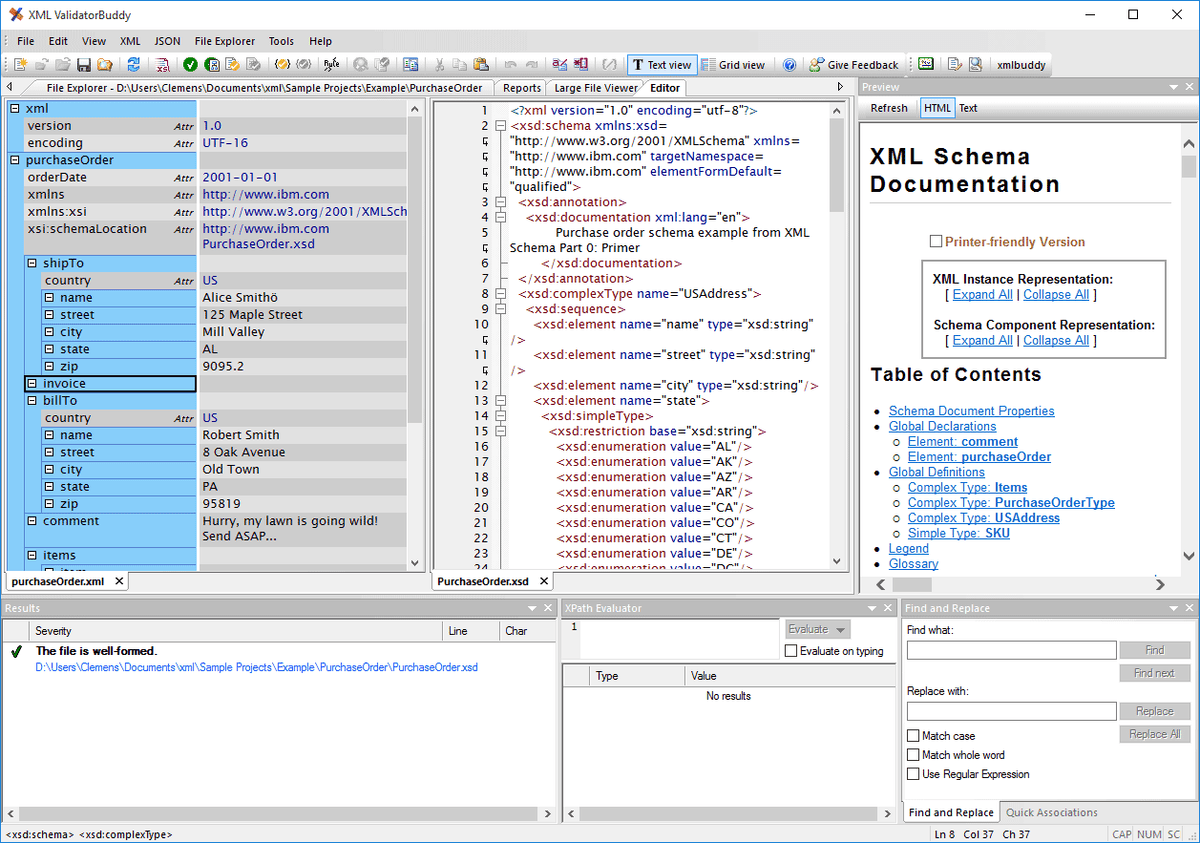This screenshot has height=843, width=1200.
Task: Click the document-with-pencil icon near xmlbuddy
Action: tap(954, 65)
